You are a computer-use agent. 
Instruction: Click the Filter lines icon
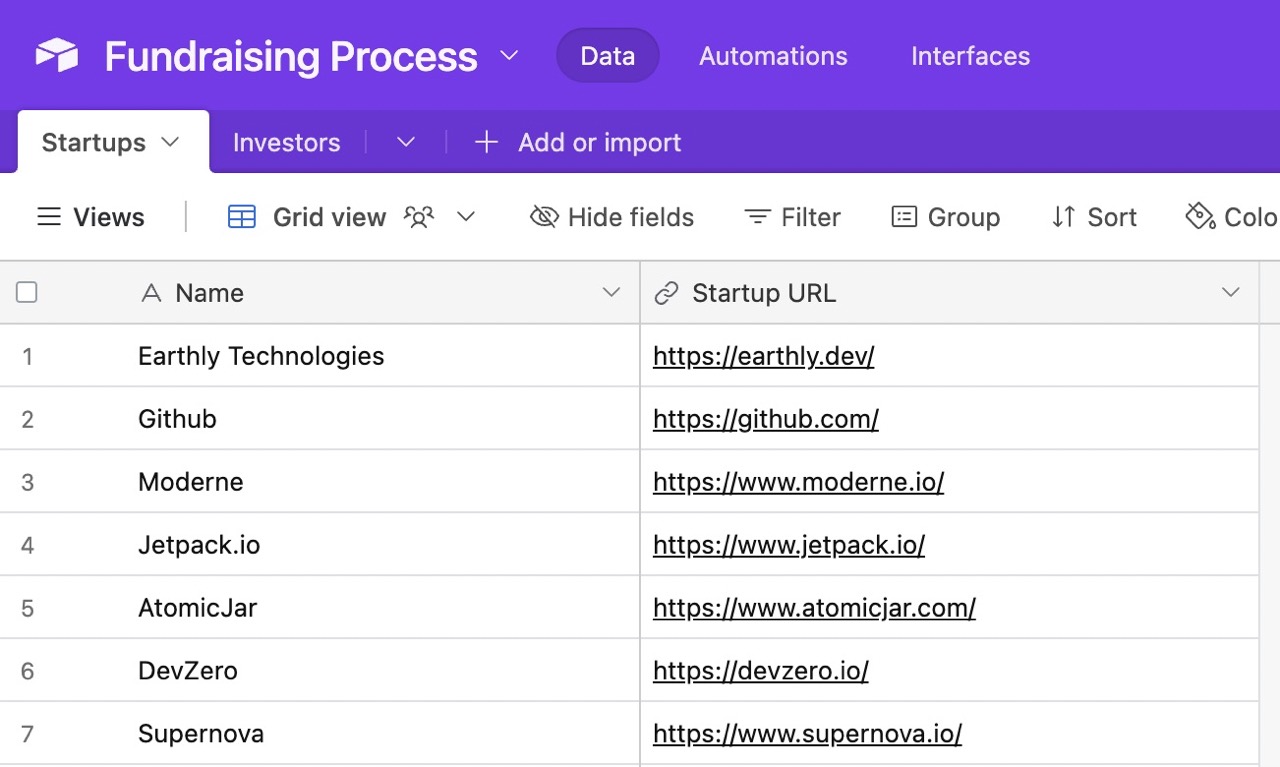point(757,217)
